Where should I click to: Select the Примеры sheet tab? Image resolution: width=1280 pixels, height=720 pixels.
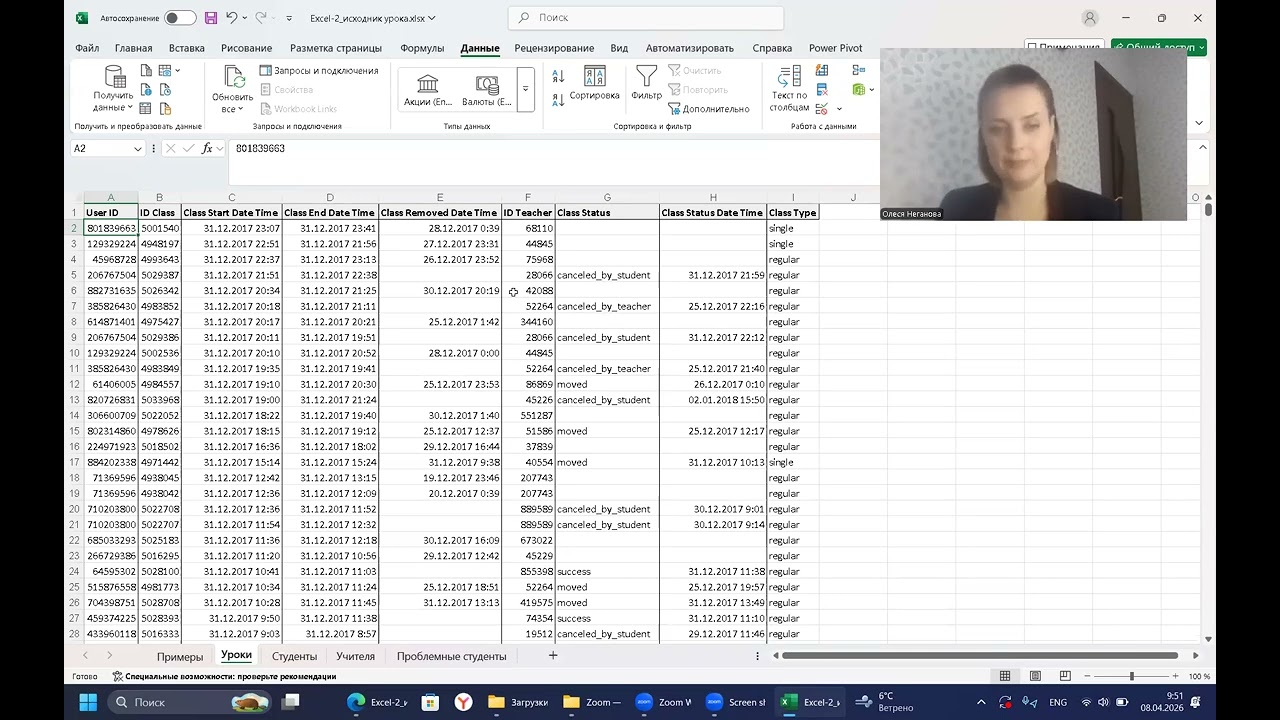[180, 657]
